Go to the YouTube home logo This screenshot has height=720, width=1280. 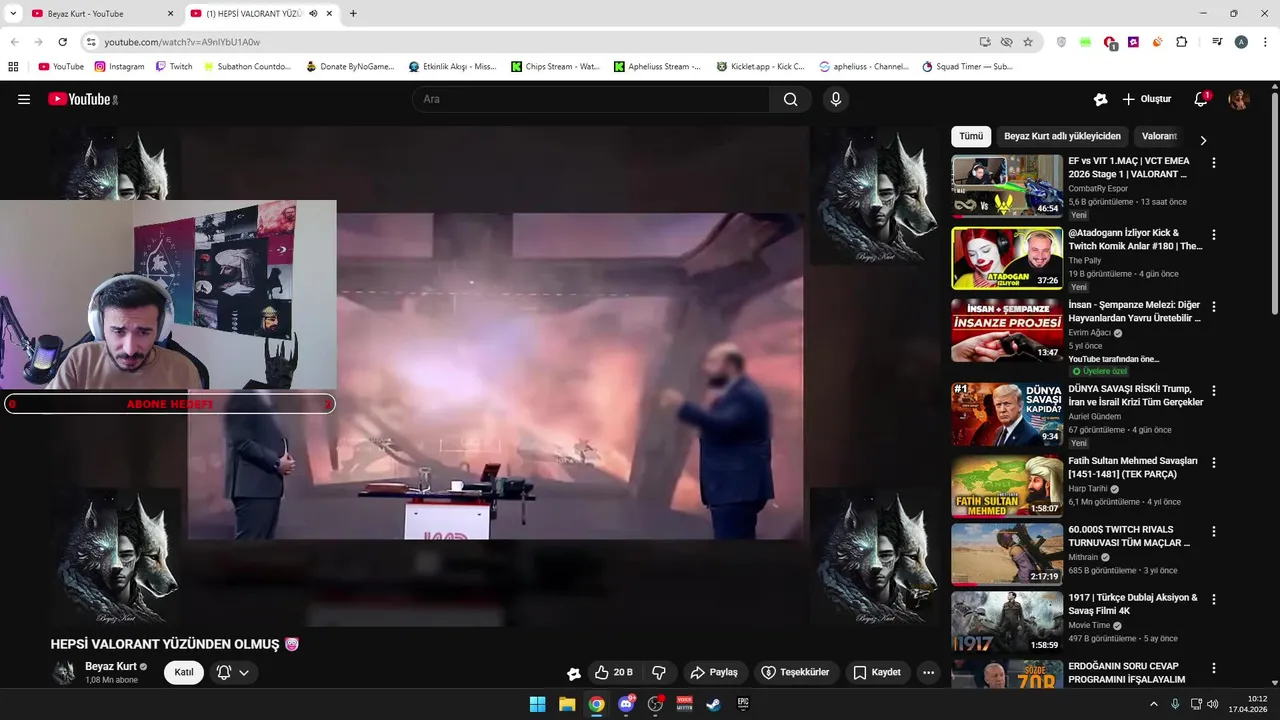click(83, 99)
